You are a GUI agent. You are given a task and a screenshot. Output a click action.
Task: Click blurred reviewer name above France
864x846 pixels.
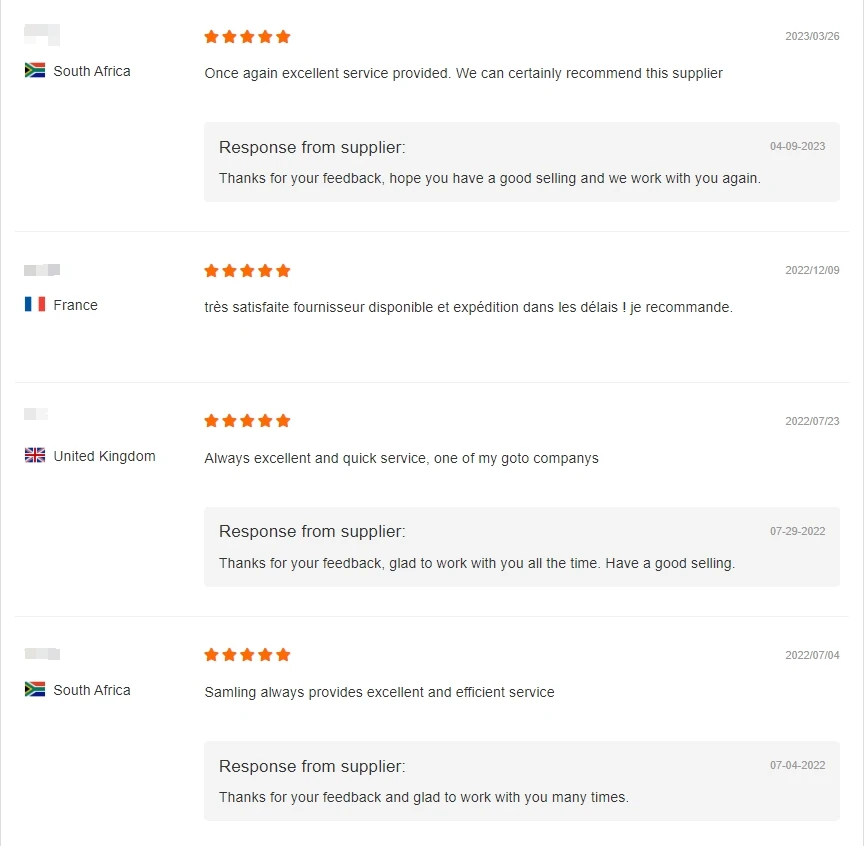click(x=42, y=270)
